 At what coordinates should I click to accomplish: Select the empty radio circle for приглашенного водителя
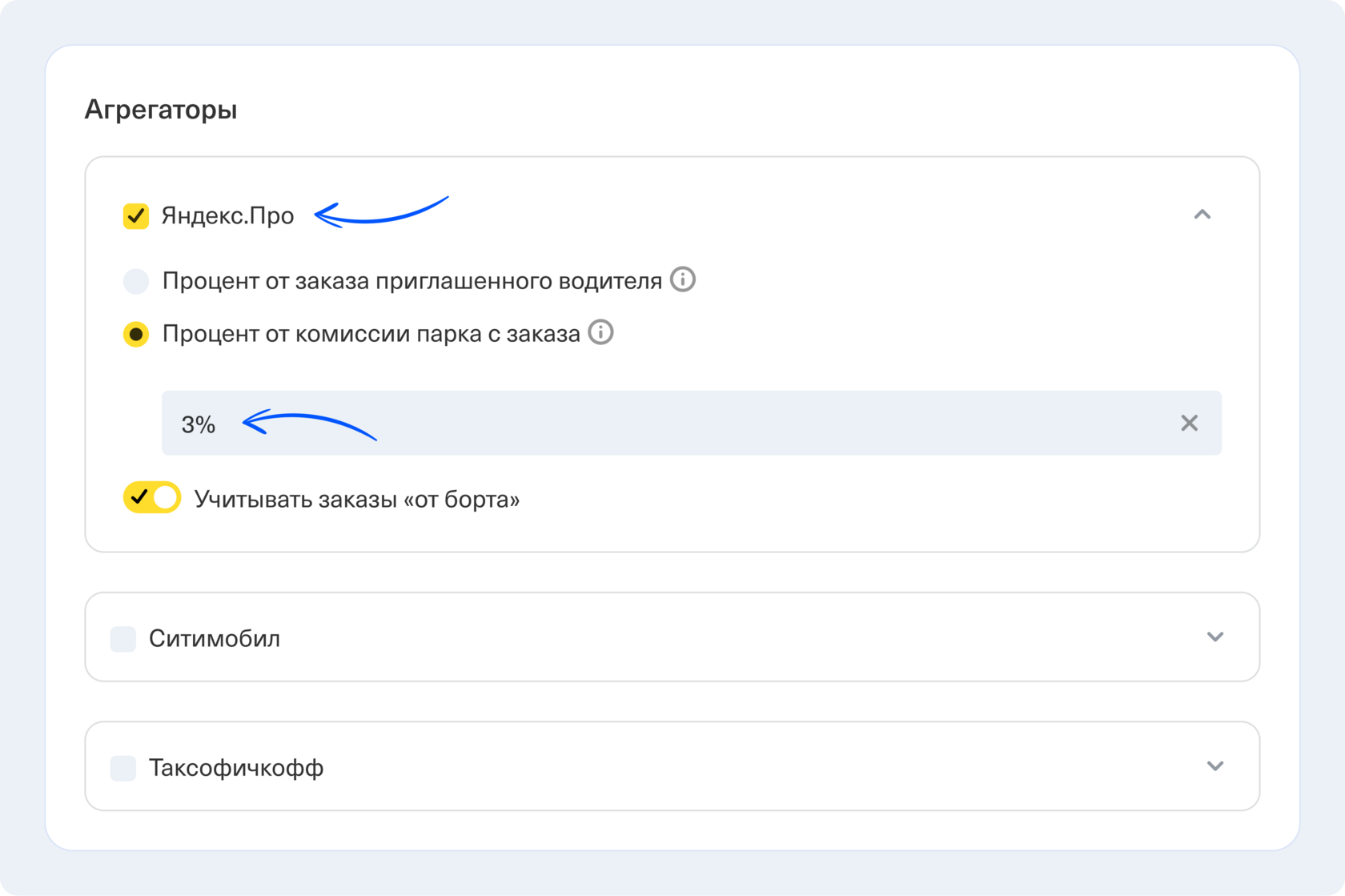(136, 281)
